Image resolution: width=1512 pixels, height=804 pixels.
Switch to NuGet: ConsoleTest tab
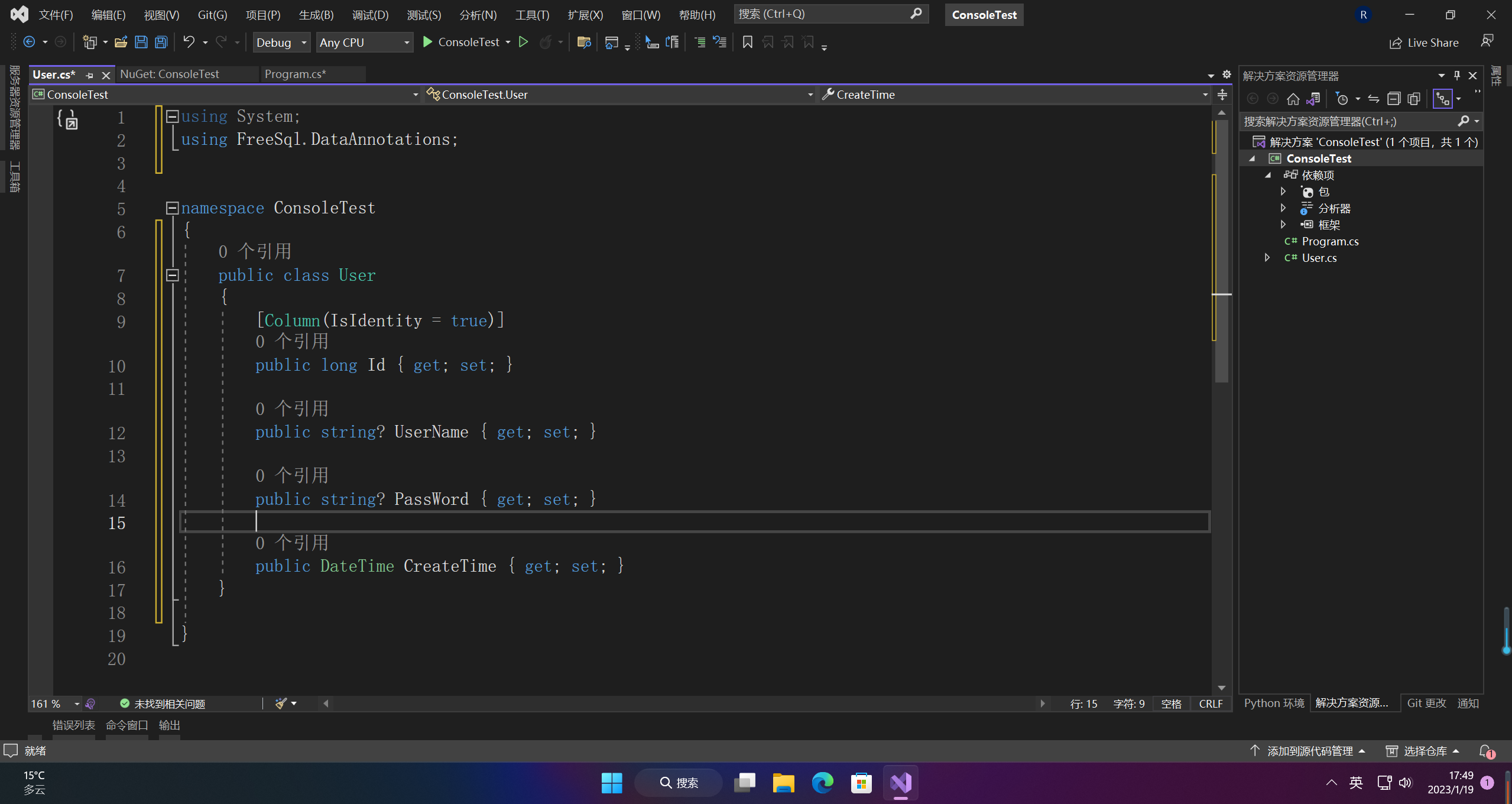[170, 74]
